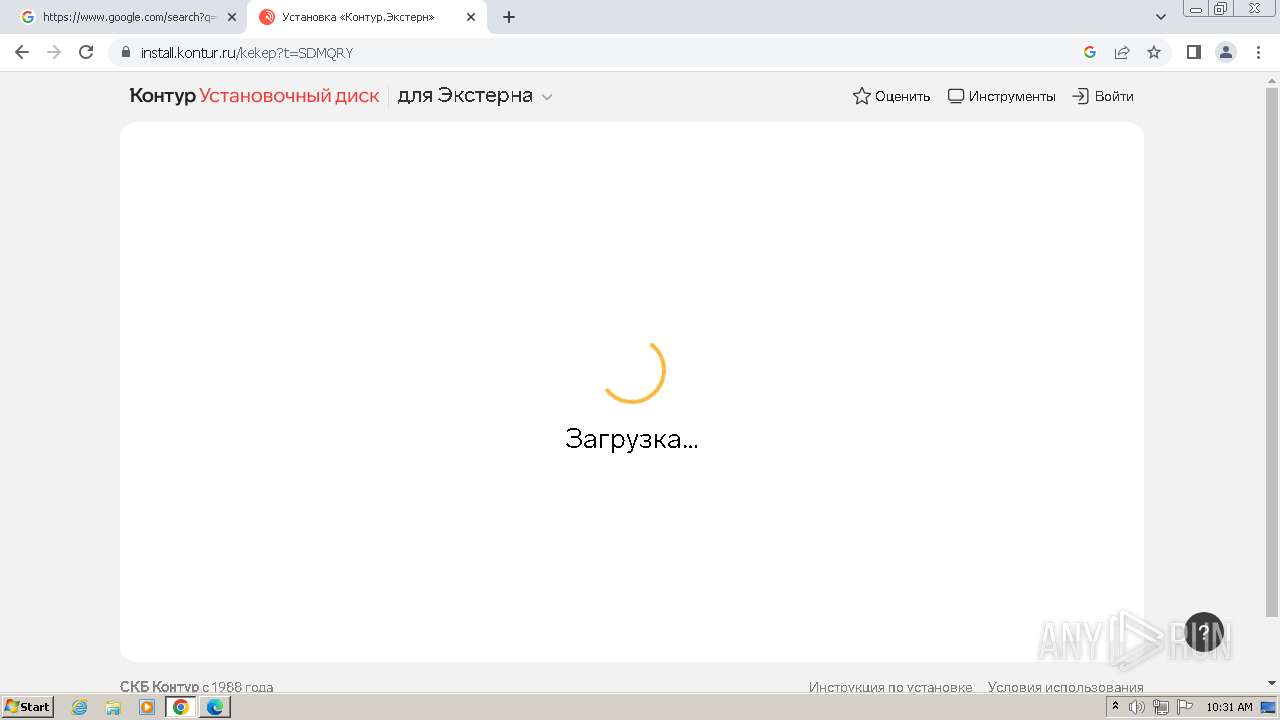Show hidden tray icons arrow

point(1115,707)
